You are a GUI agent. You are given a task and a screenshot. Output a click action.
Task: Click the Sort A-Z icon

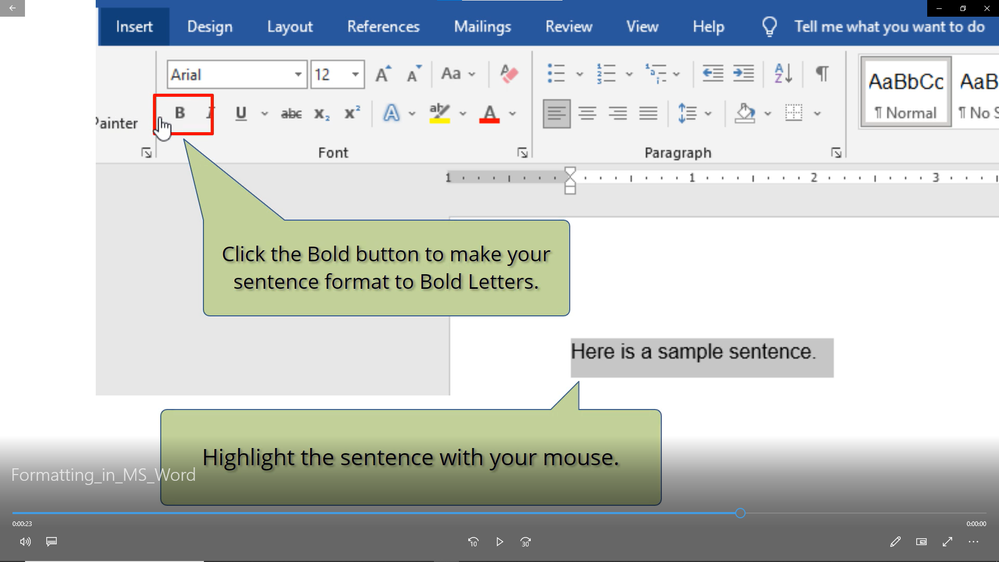click(x=783, y=73)
